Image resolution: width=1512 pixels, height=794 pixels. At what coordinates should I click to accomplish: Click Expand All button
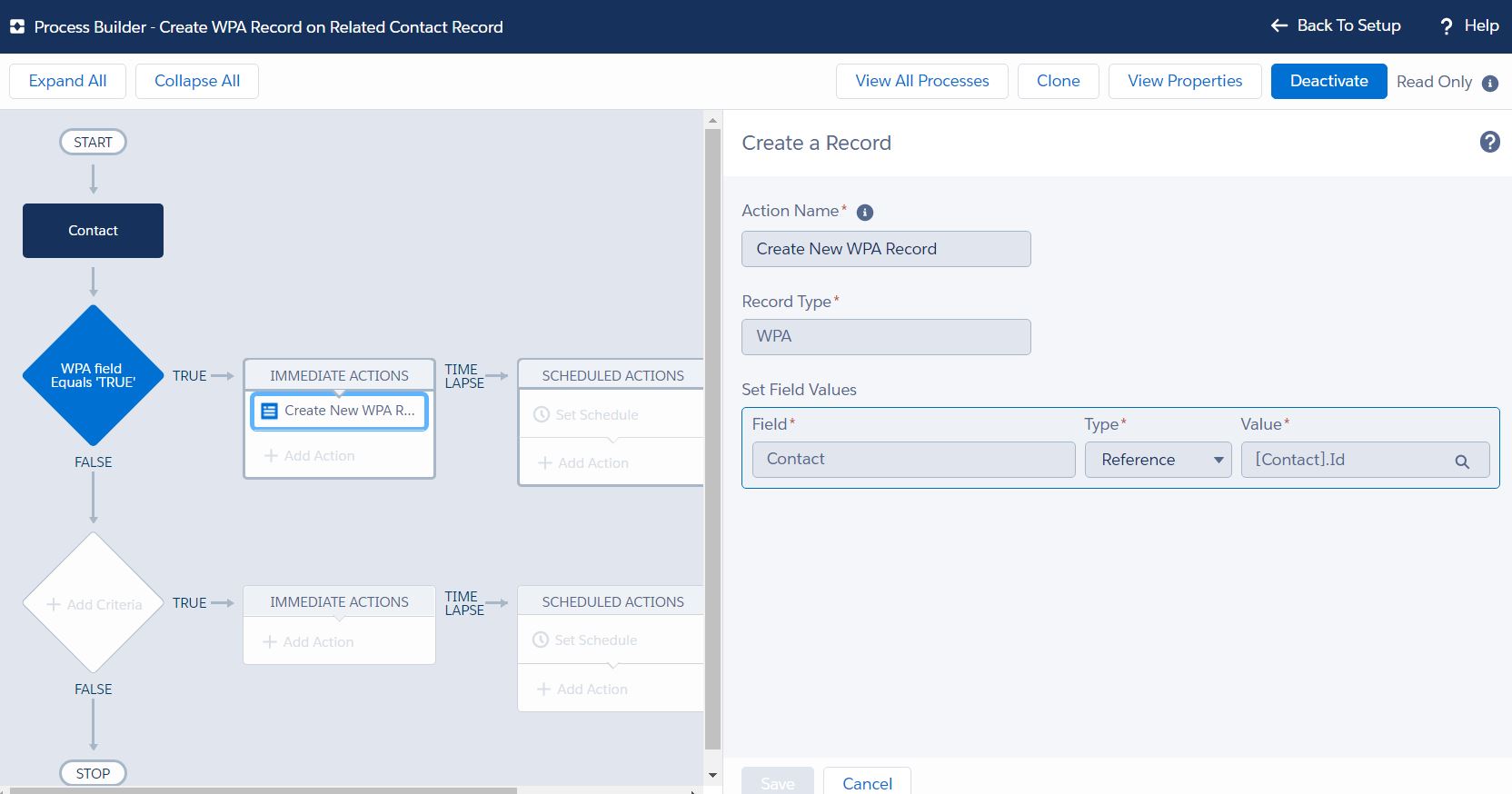[67, 81]
